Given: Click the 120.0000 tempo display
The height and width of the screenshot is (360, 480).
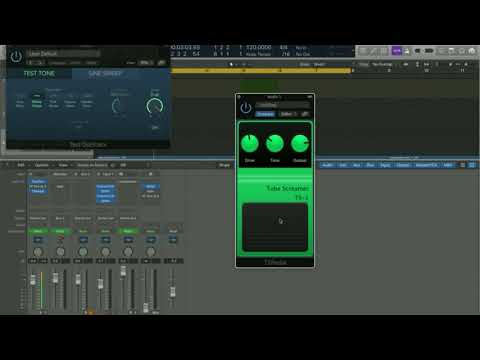Looking at the screenshot, I should pos(259,48).
